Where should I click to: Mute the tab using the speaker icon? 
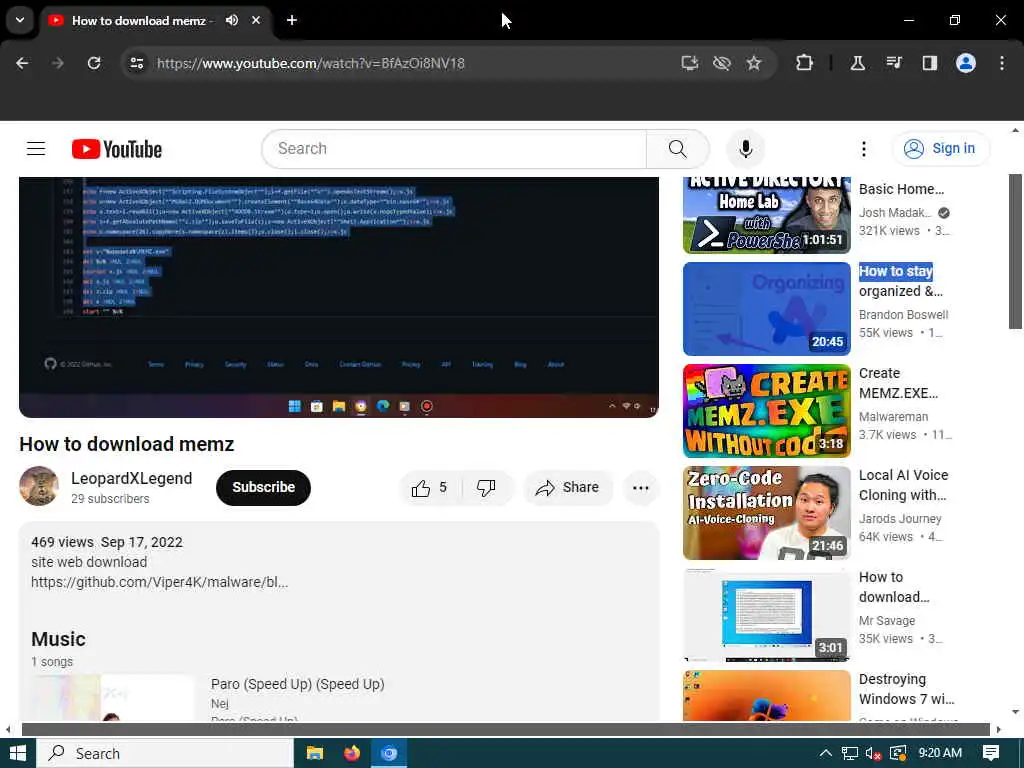[232, 20]
